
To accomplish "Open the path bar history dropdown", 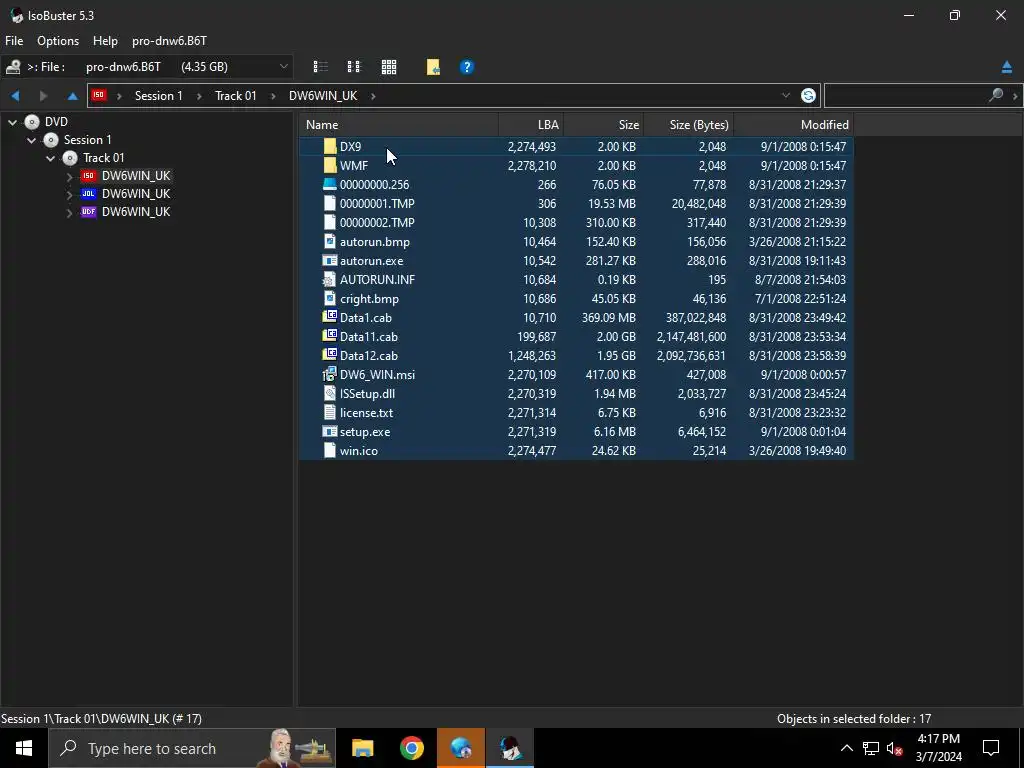I will coord(786,95).
